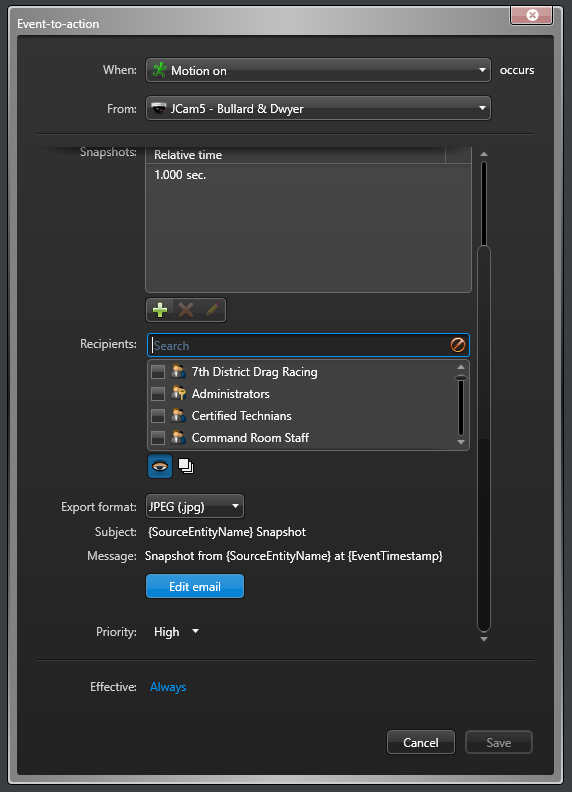Click the Edit email button

[x=195, y=586]
